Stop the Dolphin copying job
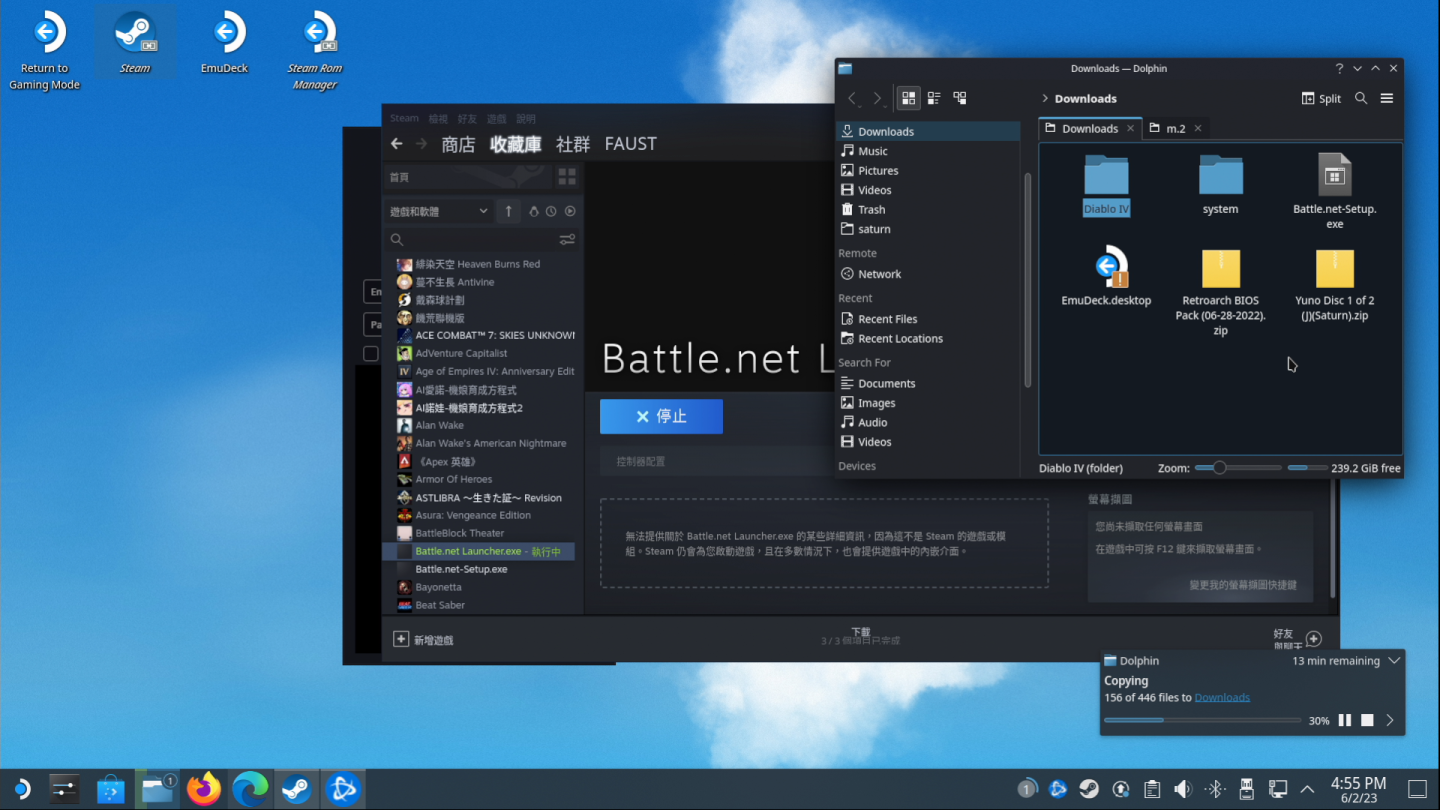Image resolution: width=1440 pixels, height=810 pixels. click(x=1367, y=720)
